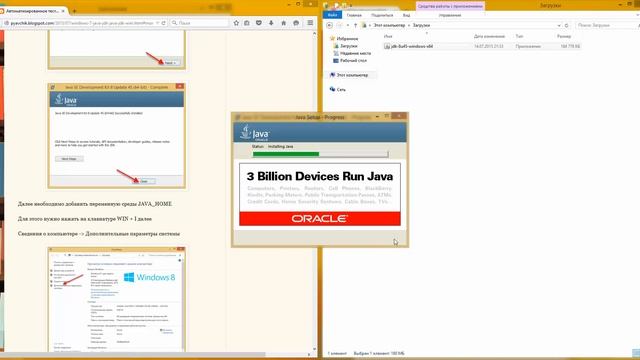Open Firefox bookmarks list icon
The width and height of the screenshot is (640, 360).
coord(247,23)
